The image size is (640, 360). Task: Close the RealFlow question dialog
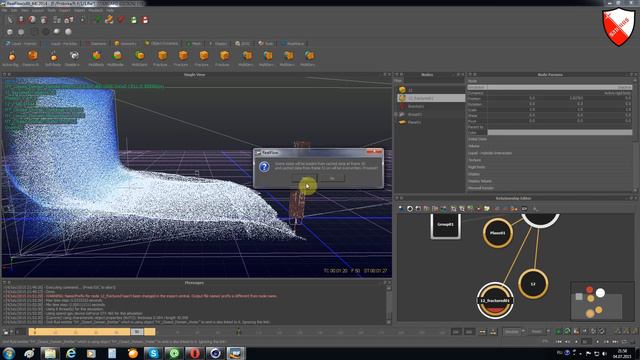point(374,152)
